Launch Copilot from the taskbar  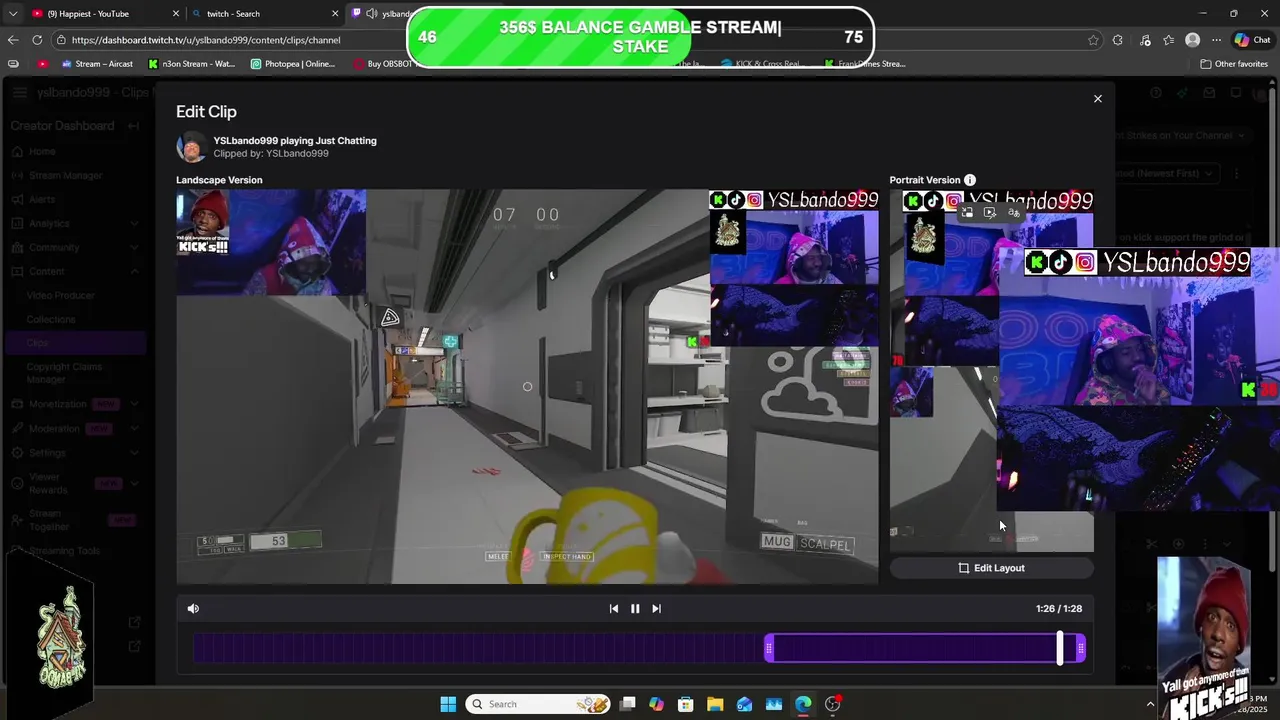pyautogui.click(x=656, y=704)
